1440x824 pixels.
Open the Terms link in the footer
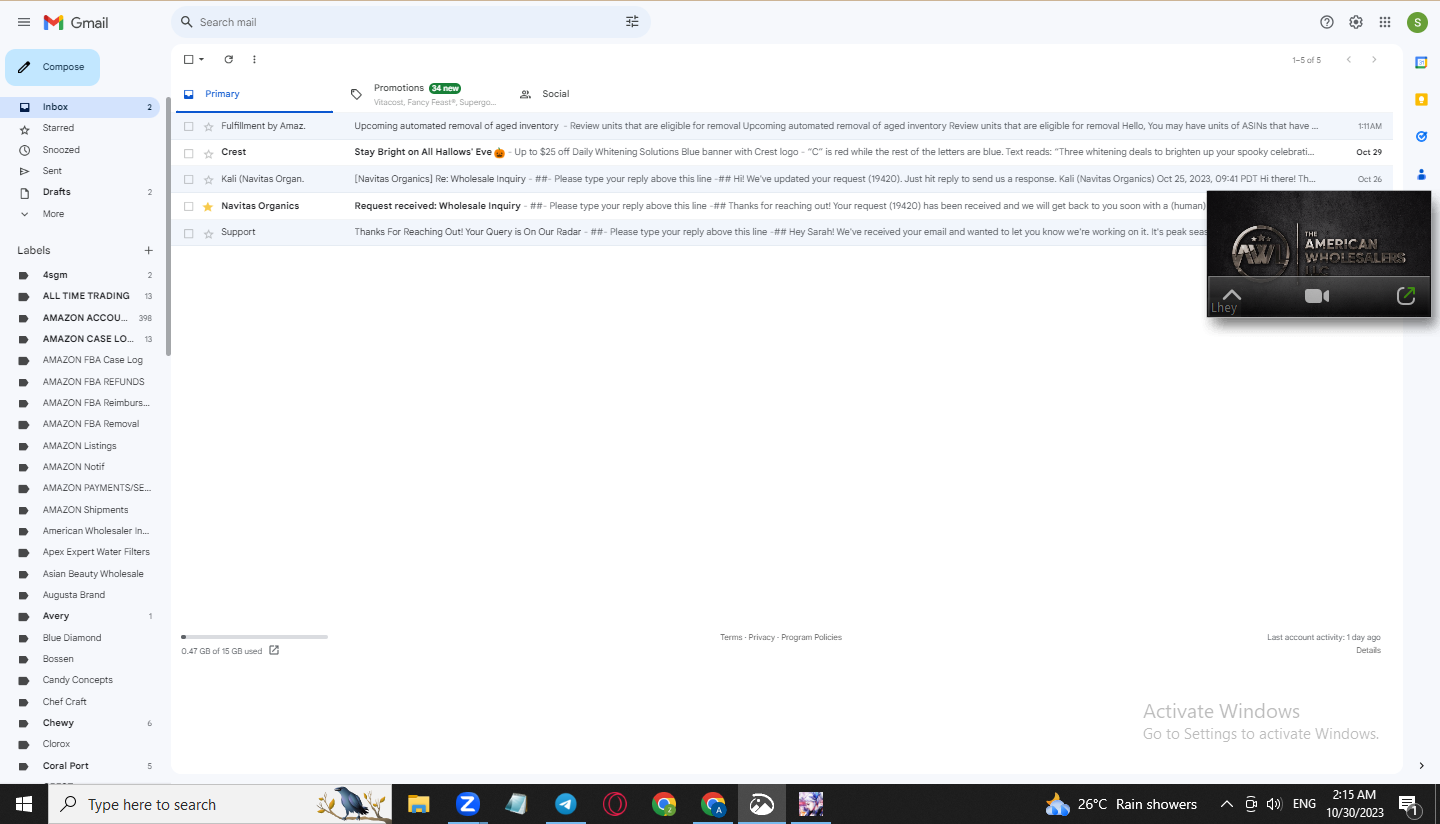click(x=731, y=637)
